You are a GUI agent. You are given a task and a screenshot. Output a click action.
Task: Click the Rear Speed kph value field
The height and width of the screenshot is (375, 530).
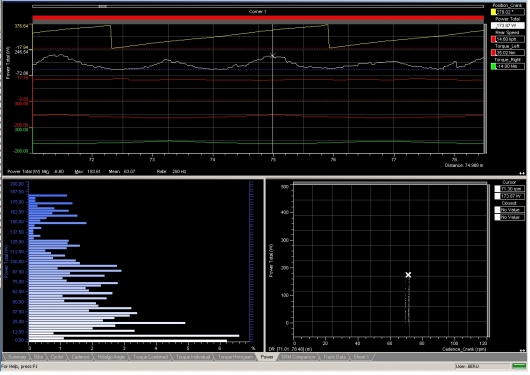tap(510, 39)
